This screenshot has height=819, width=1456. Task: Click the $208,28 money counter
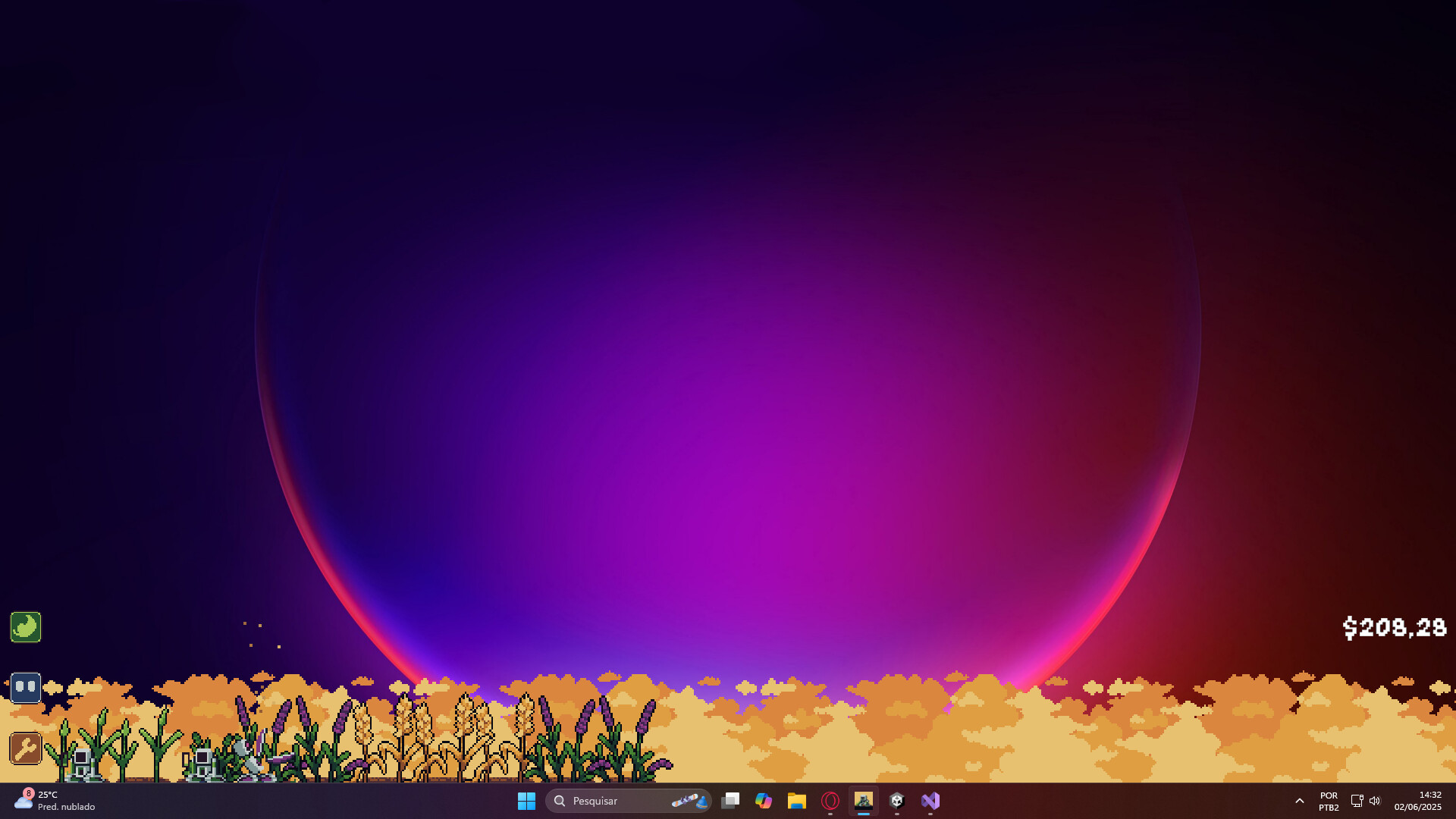pyautogui.click(x=1395, y=627)
